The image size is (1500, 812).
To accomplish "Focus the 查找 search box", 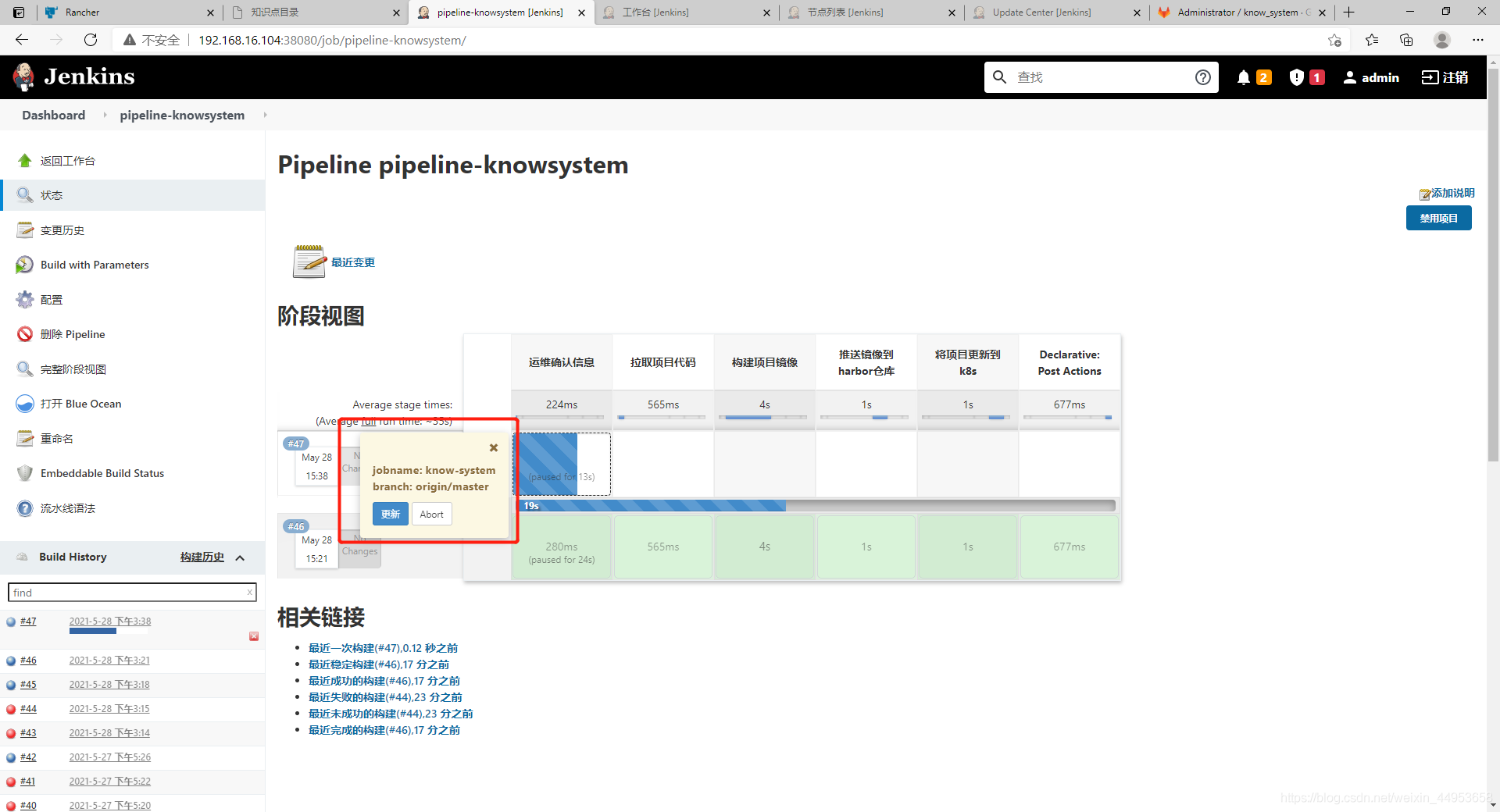I will (1102, 77).
